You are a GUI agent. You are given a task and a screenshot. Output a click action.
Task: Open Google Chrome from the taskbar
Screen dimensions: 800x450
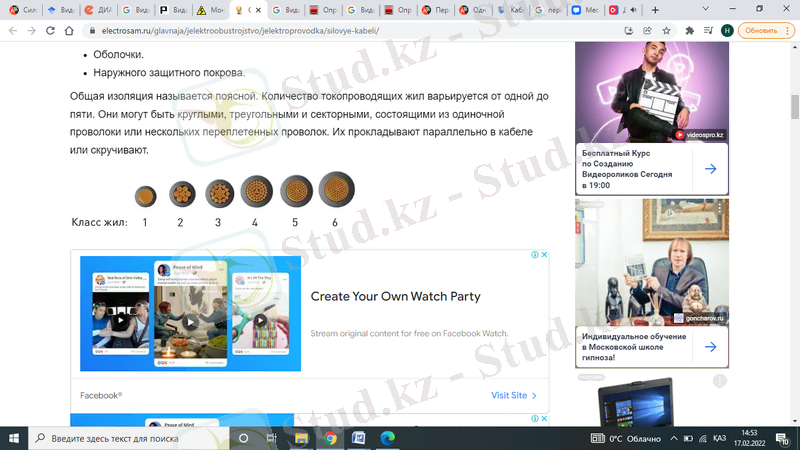tap(330, 438)
